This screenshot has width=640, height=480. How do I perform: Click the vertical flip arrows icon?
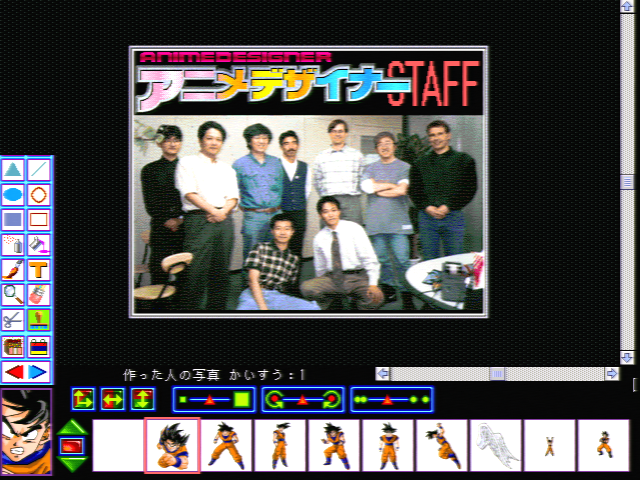pos(142,399)
